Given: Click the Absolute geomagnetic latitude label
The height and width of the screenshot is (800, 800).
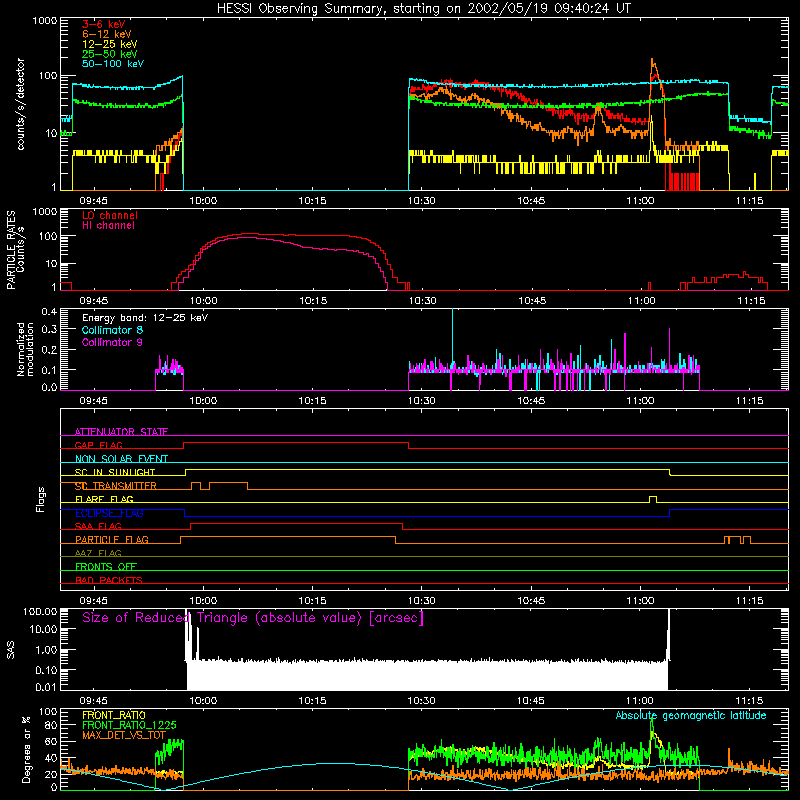Looking at the screenshot, I should point(691,716).
